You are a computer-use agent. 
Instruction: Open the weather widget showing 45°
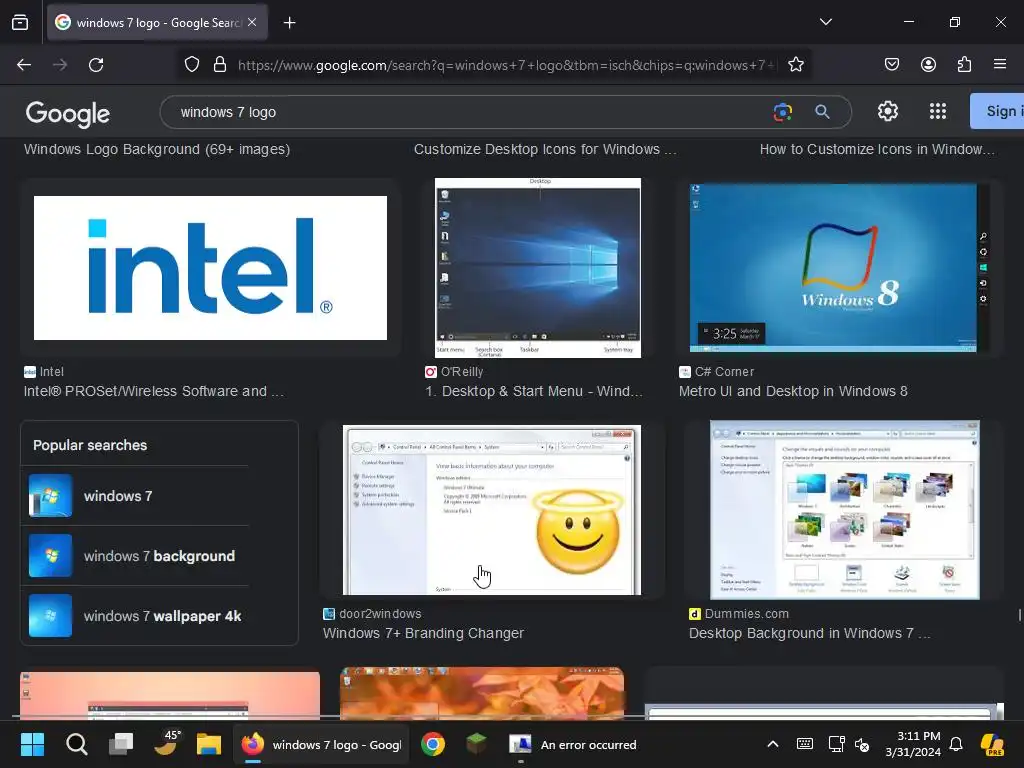click(x=165, y=743)
